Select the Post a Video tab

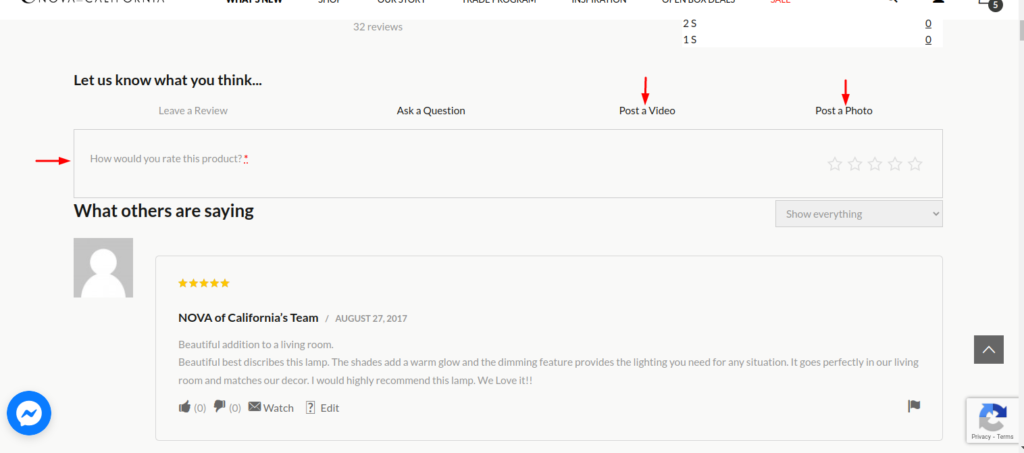646,110
